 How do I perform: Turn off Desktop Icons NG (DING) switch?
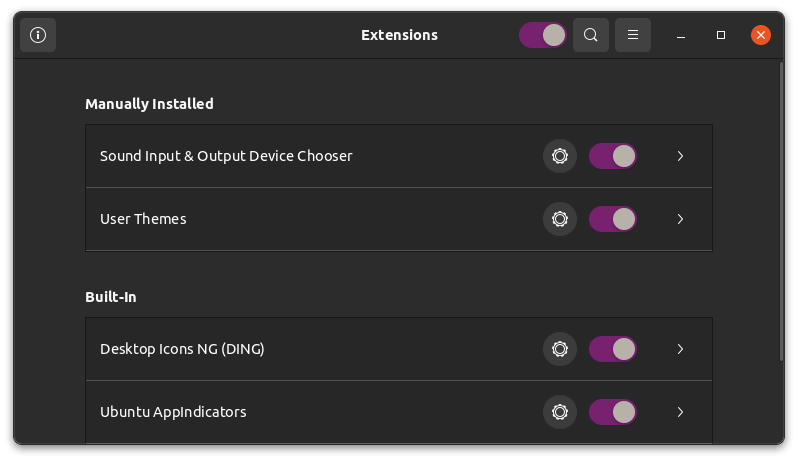613,349
